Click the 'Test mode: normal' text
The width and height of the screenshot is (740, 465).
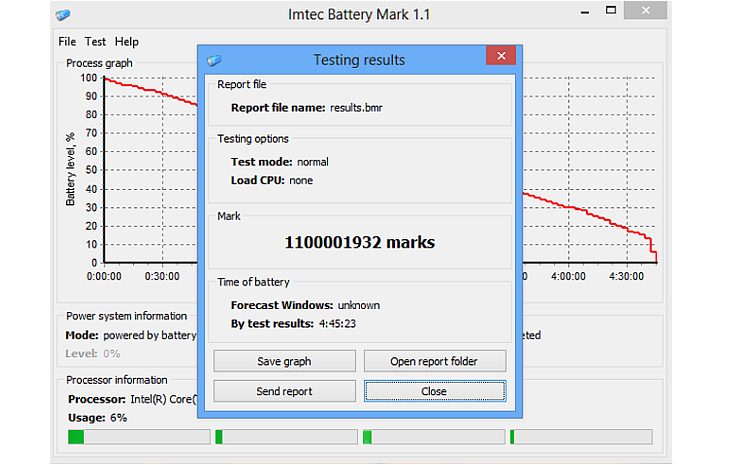click(x=279, y=162)
